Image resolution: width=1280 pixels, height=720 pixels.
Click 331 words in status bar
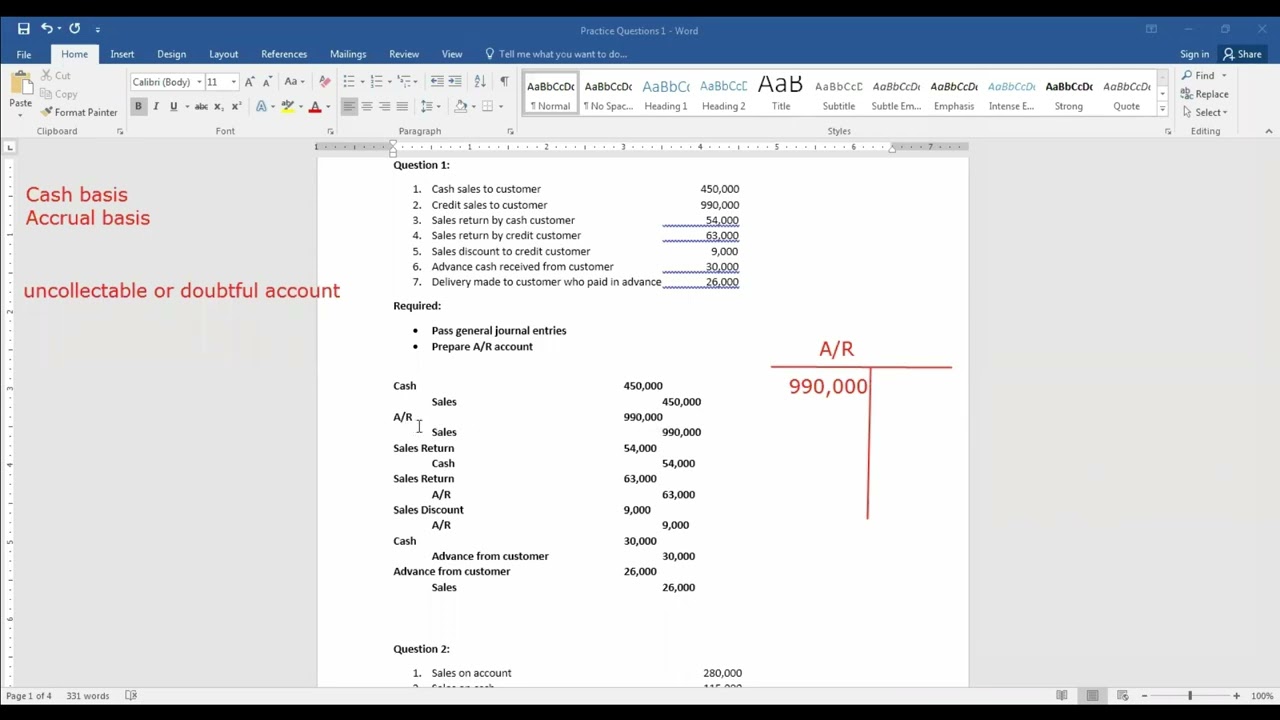click(x=88, y=696)
